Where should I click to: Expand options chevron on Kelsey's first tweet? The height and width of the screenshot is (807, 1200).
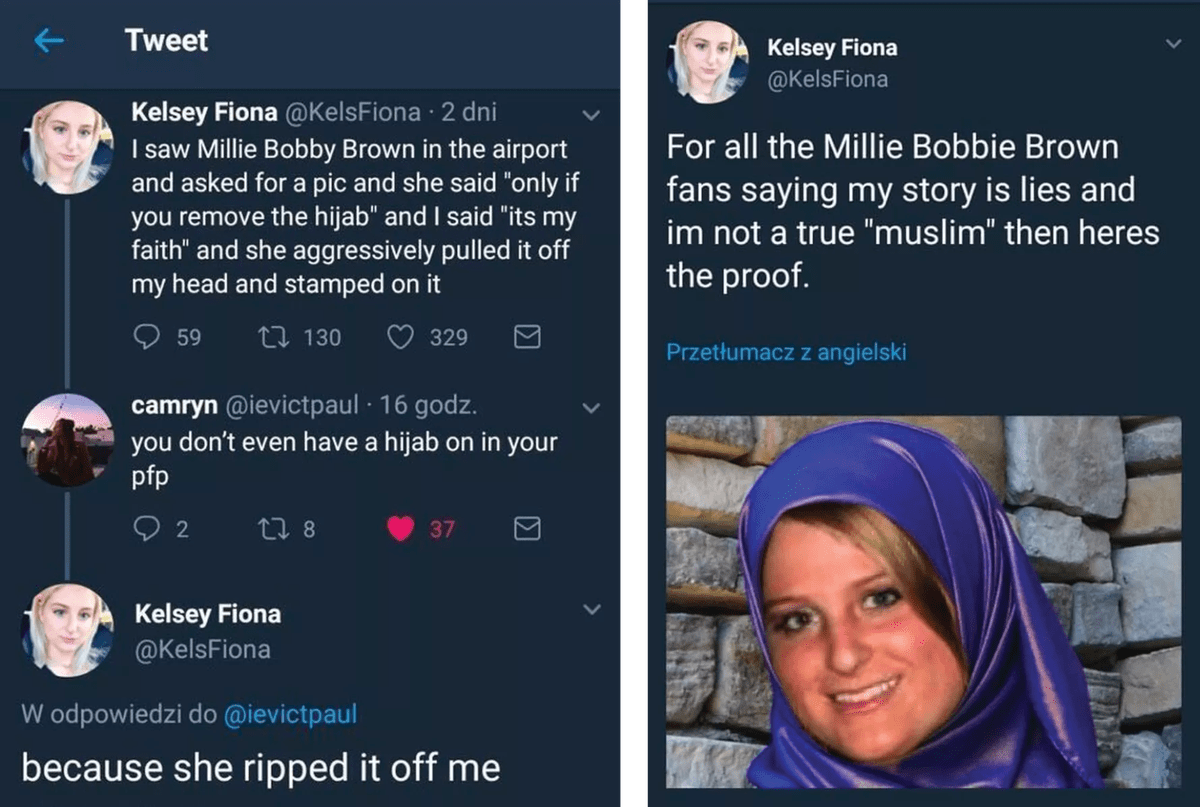[x=590, y=116]
